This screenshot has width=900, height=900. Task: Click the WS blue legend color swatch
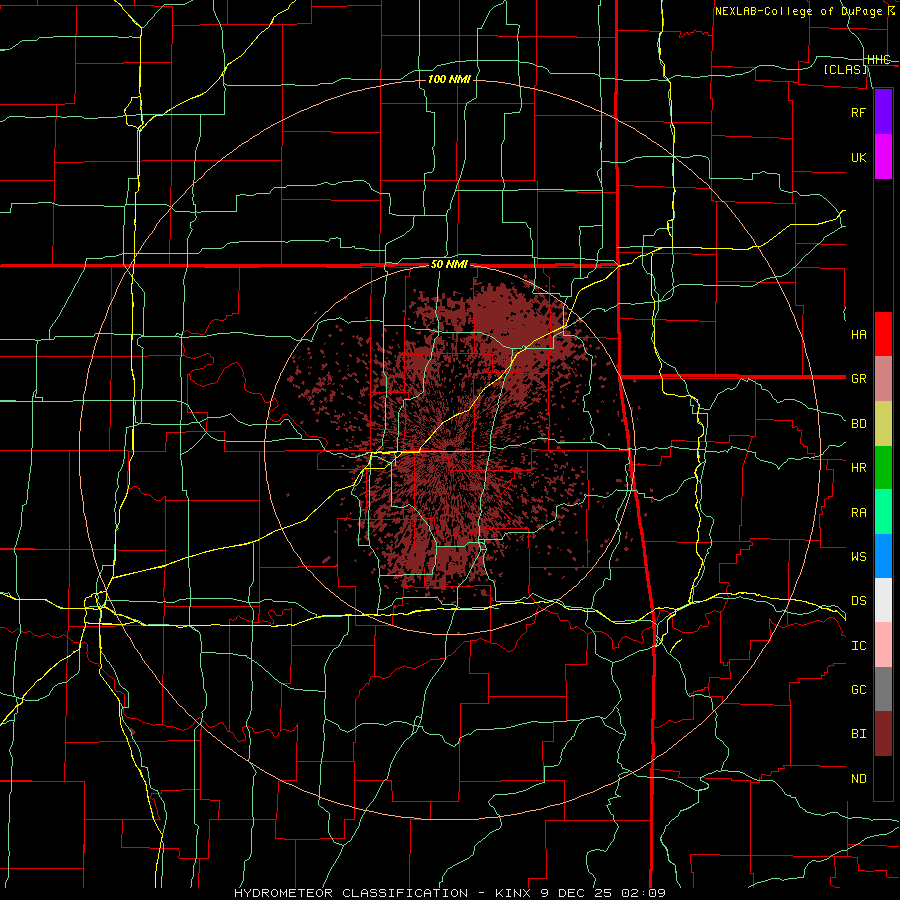point(883,556)
